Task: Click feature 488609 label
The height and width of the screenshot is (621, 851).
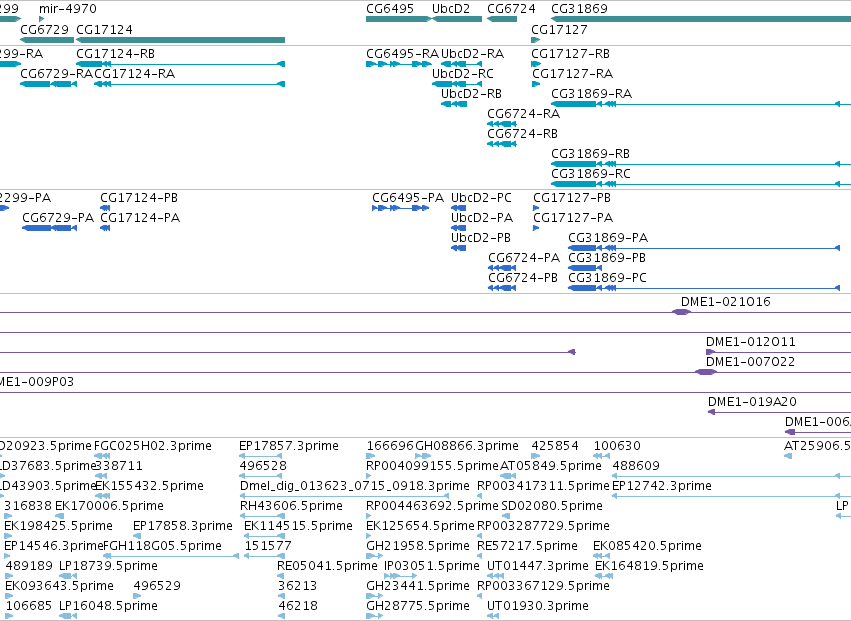Action: (636, 466)
